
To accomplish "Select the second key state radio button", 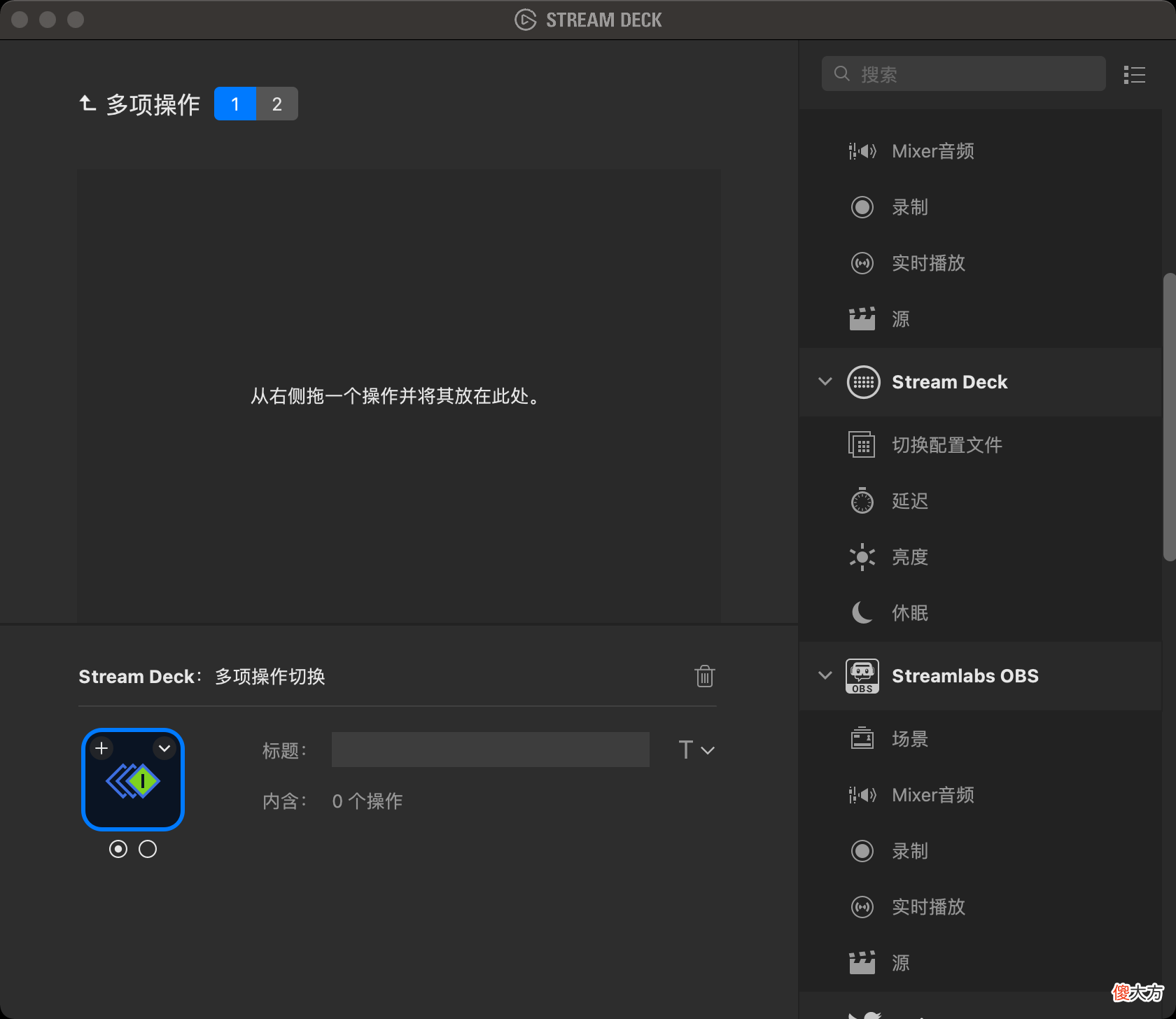I will (148, 849).
